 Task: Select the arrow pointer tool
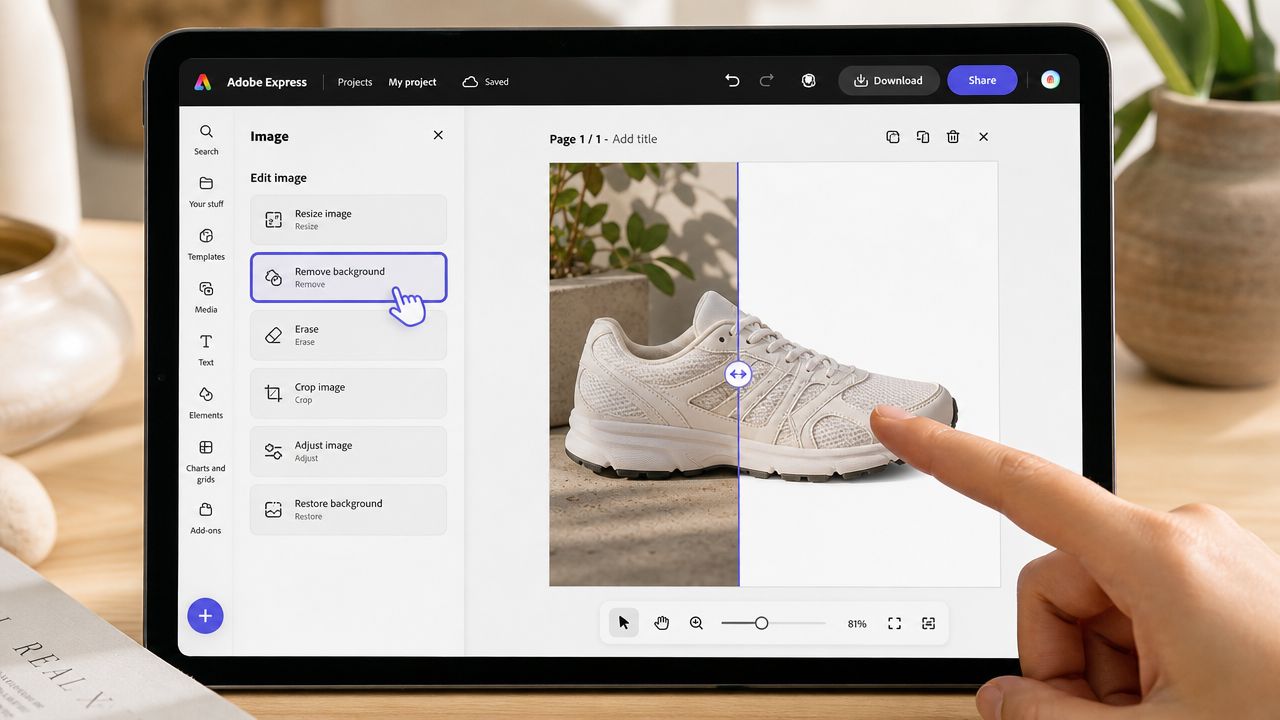click(624, 623)
